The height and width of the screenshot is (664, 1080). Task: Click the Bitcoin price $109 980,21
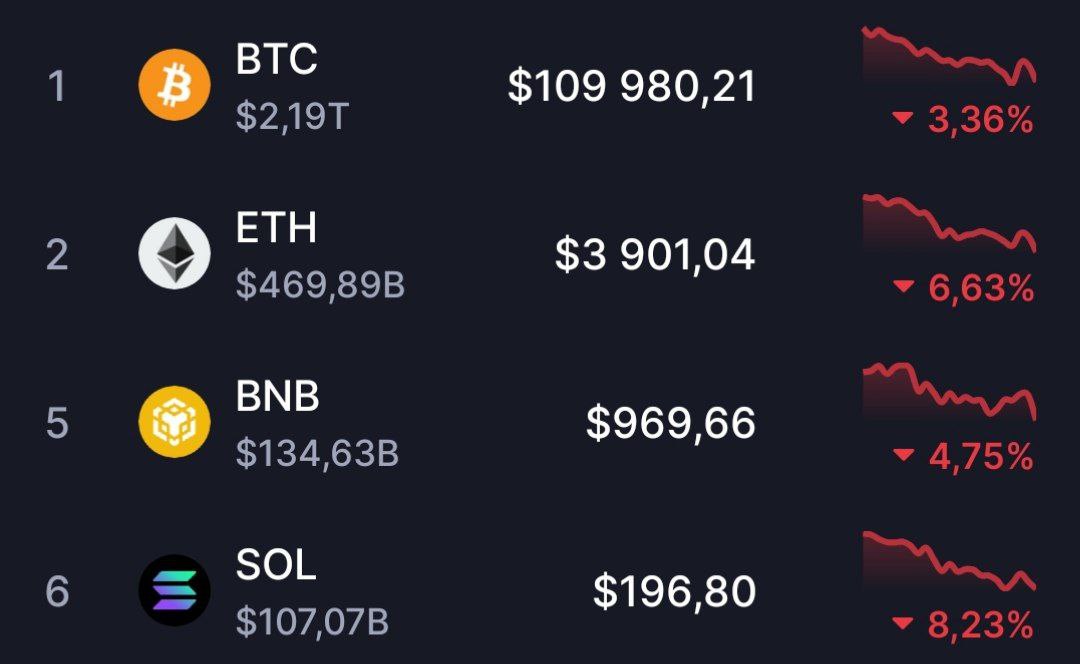pos(631,87)
